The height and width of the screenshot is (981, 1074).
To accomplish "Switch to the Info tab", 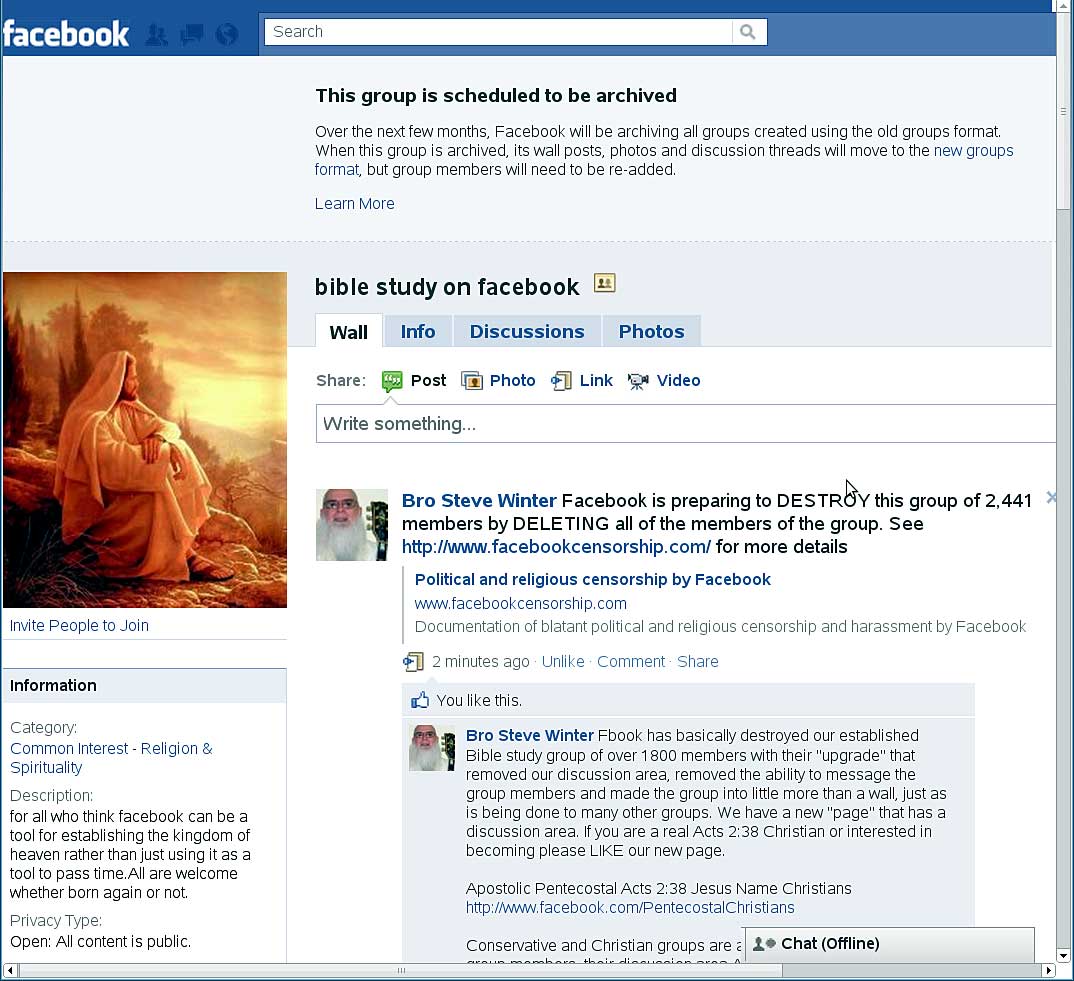I will click(418, 332).
